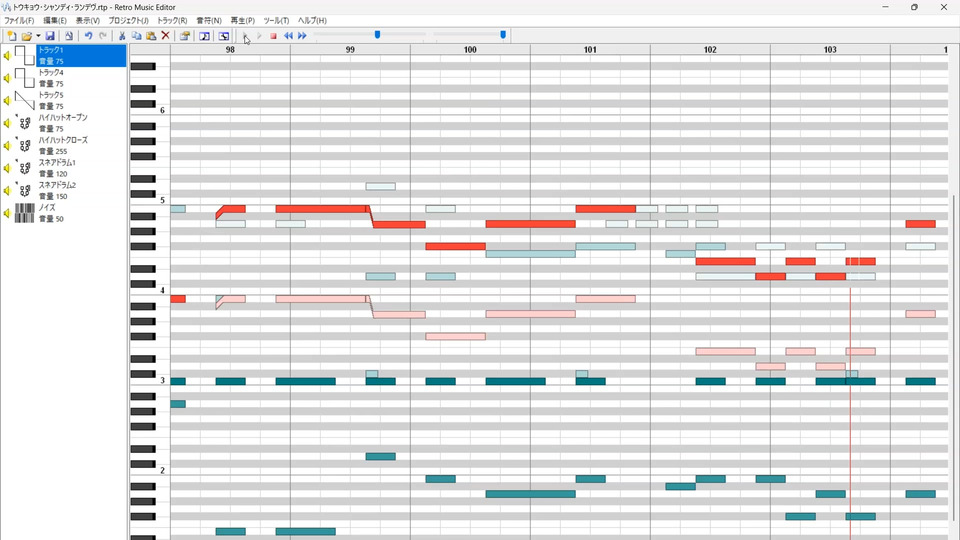
Task: Click the 音量 120 volume label
Action: pyautogui.click(x=53, y=174)
